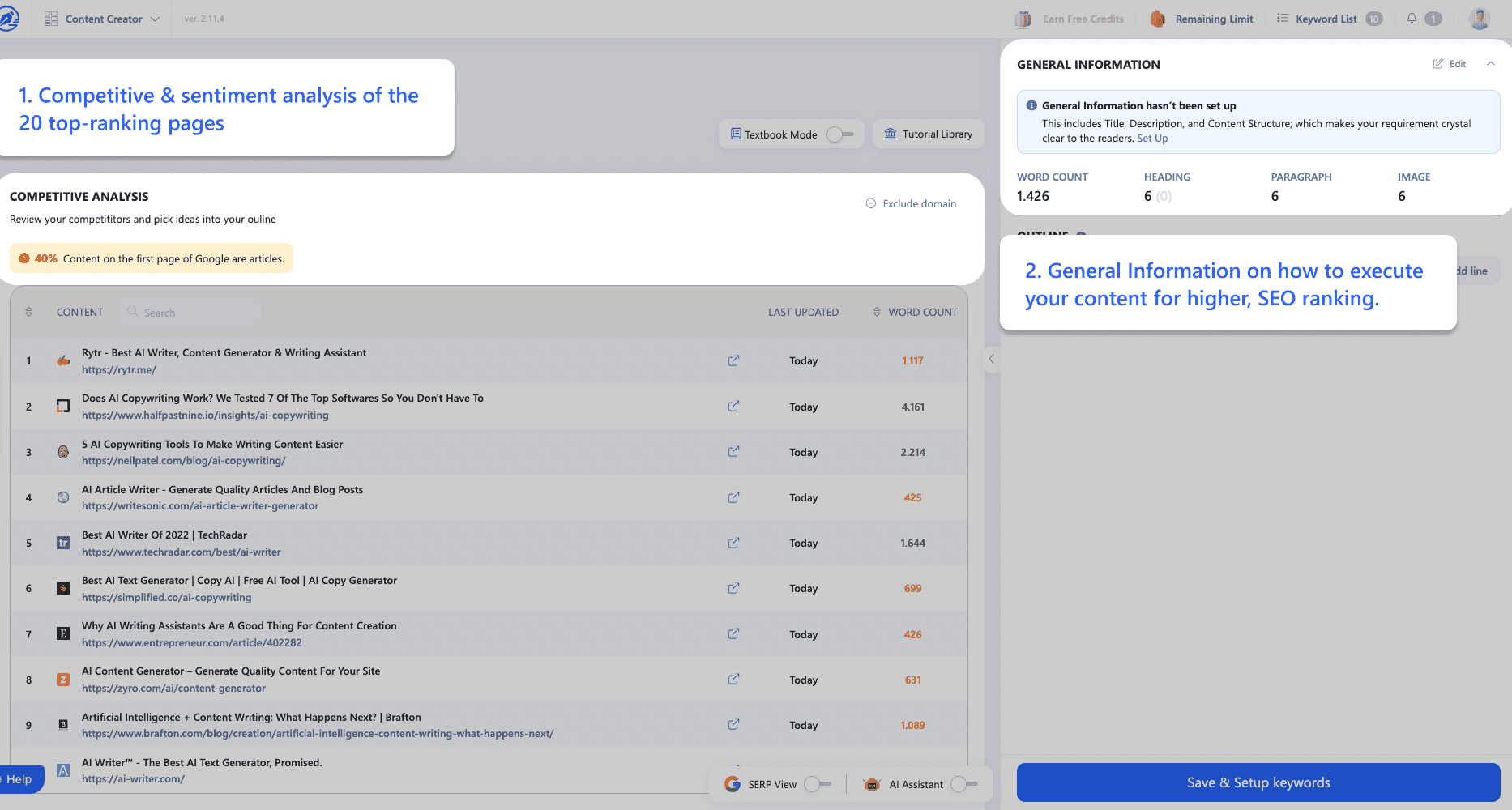Image resolution: width=1512 pixels, height=810 pixels.
Task: Click the Remaining Limit icon
Action: 1158,19
